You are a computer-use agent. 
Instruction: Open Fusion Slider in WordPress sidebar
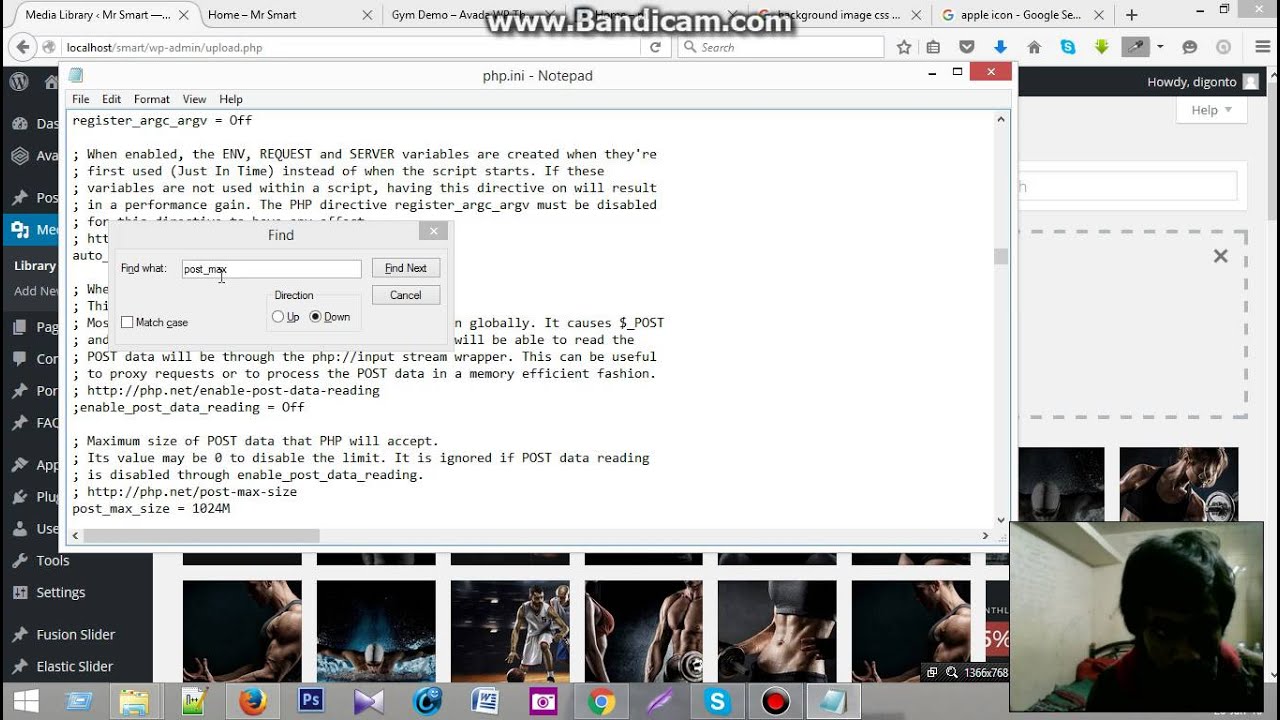[75, 634]
